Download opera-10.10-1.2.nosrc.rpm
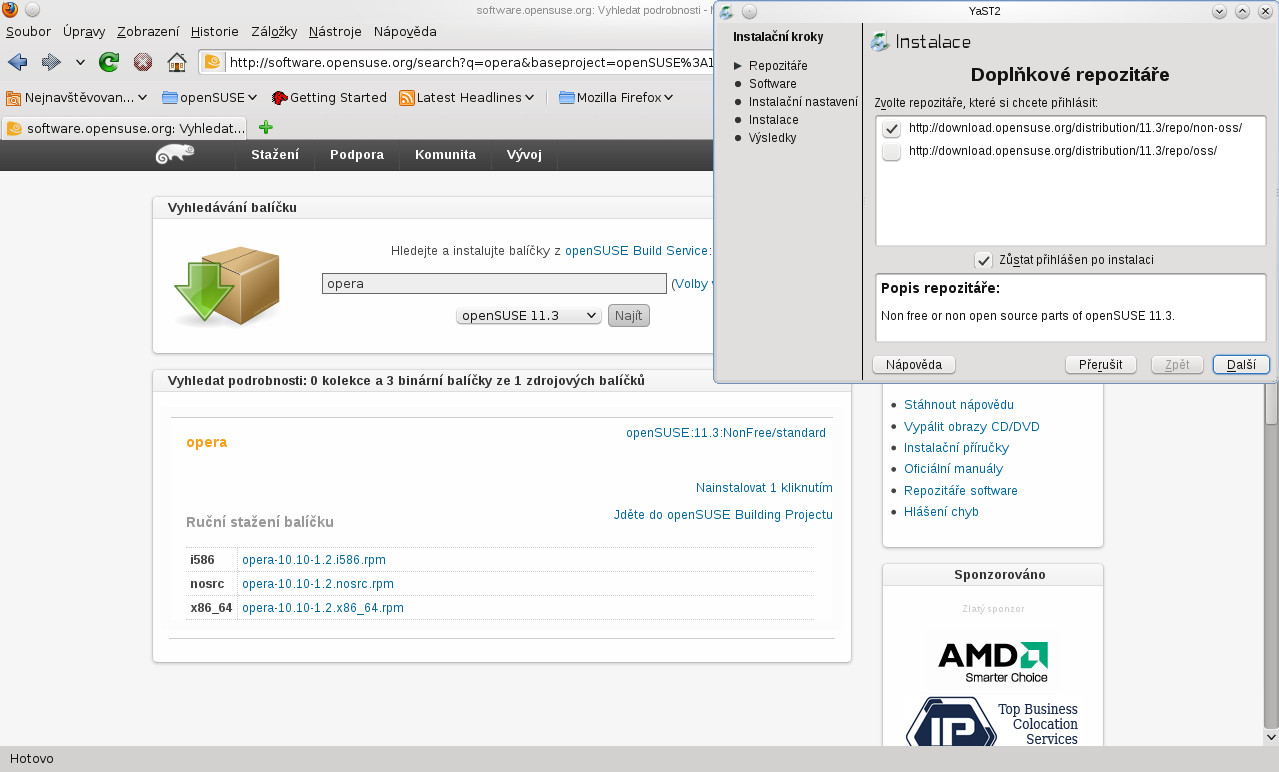 coord(318,584)
